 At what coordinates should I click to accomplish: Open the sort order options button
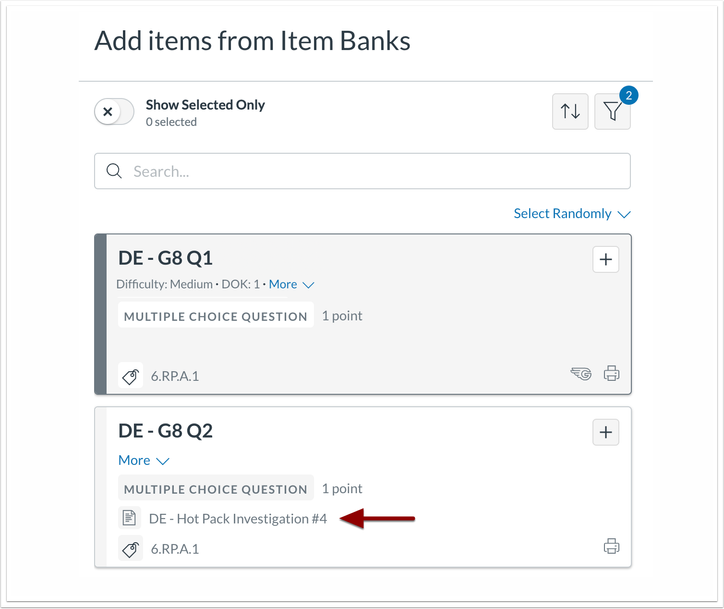[x=570, y=112]
